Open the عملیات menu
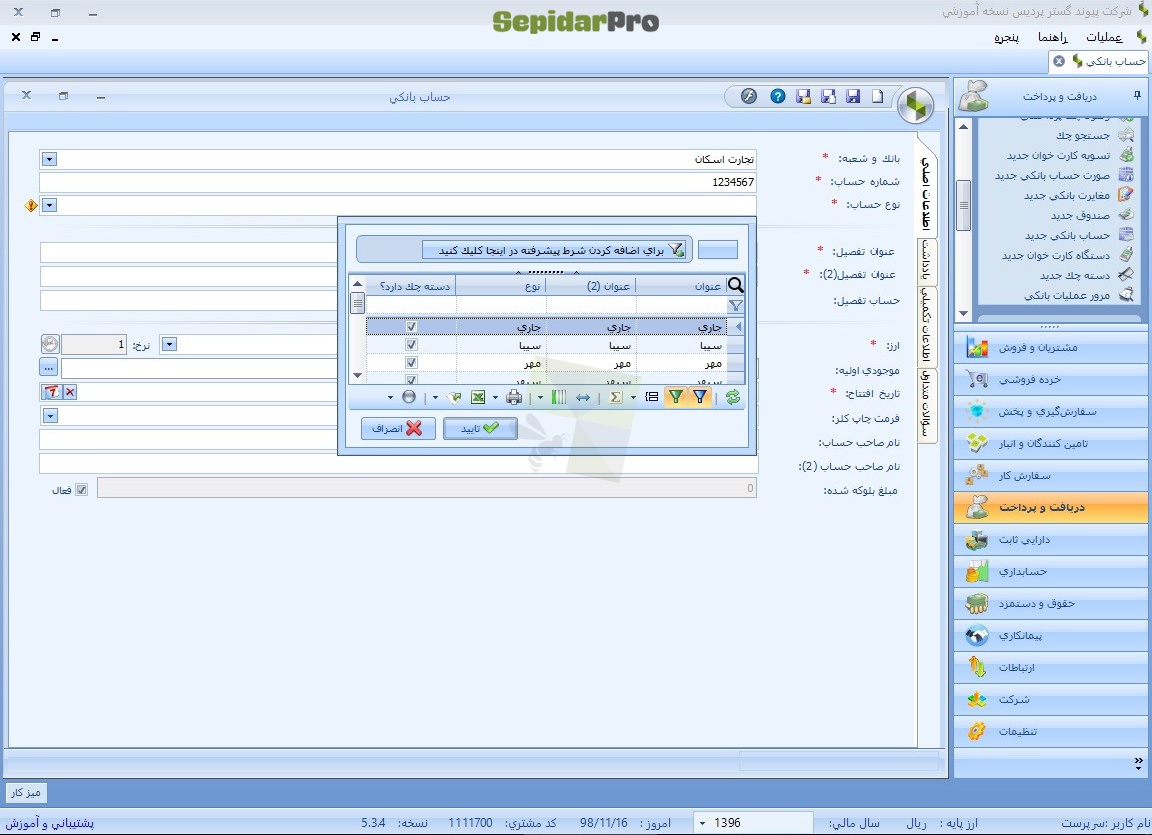 pos(1104,37)
